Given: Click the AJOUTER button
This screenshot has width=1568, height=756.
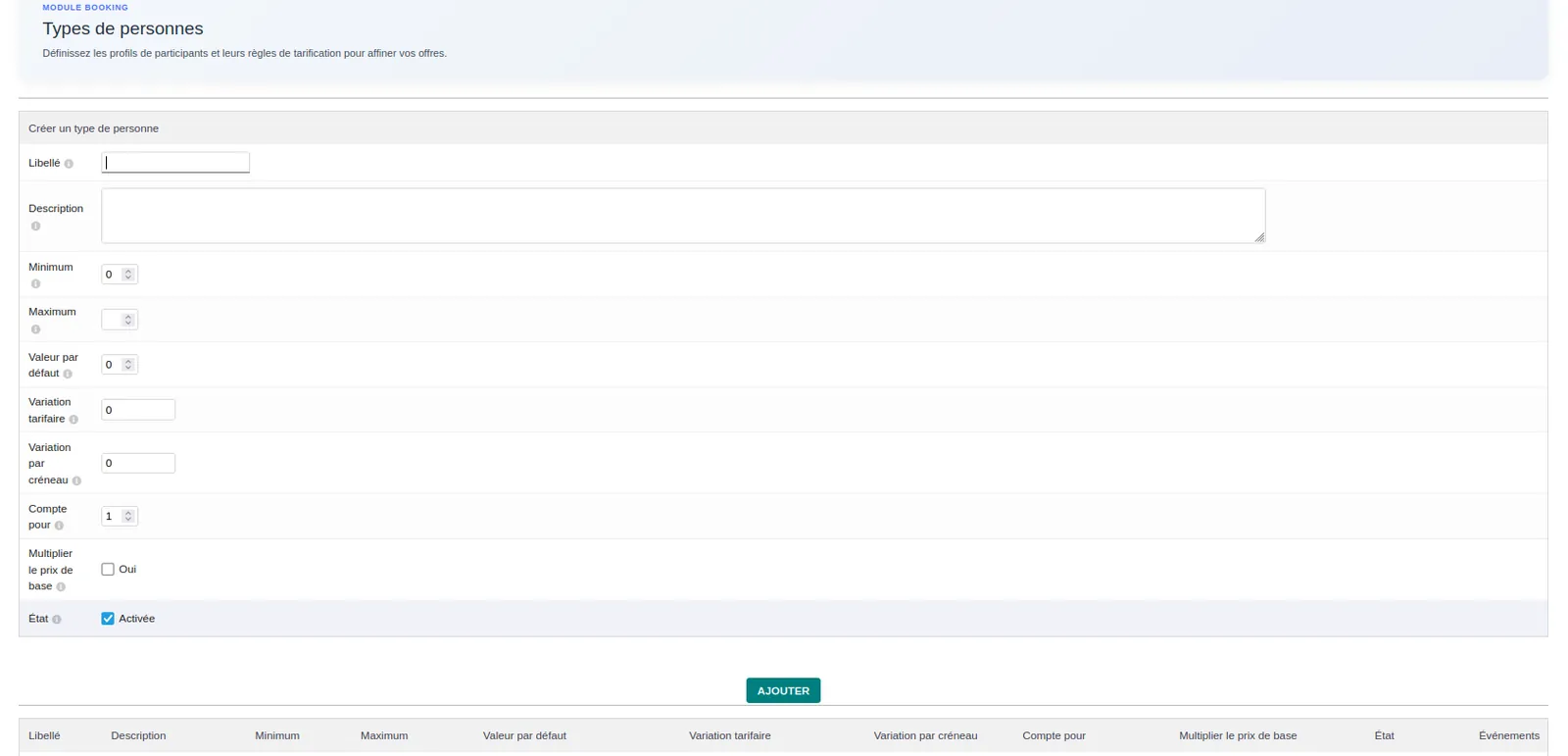Looking at the screenshot, I should [x=783, y=690].
